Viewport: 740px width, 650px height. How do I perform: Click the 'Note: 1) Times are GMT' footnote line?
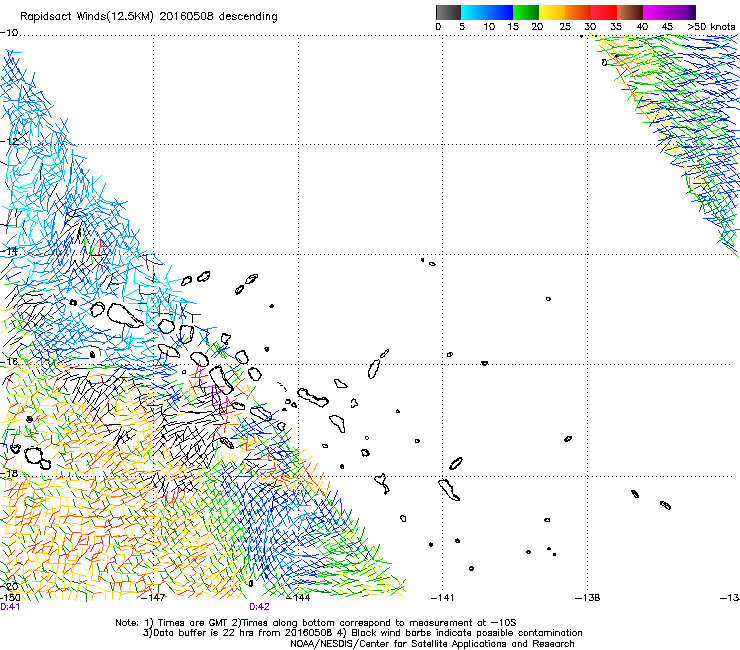(x=315, y=623)
